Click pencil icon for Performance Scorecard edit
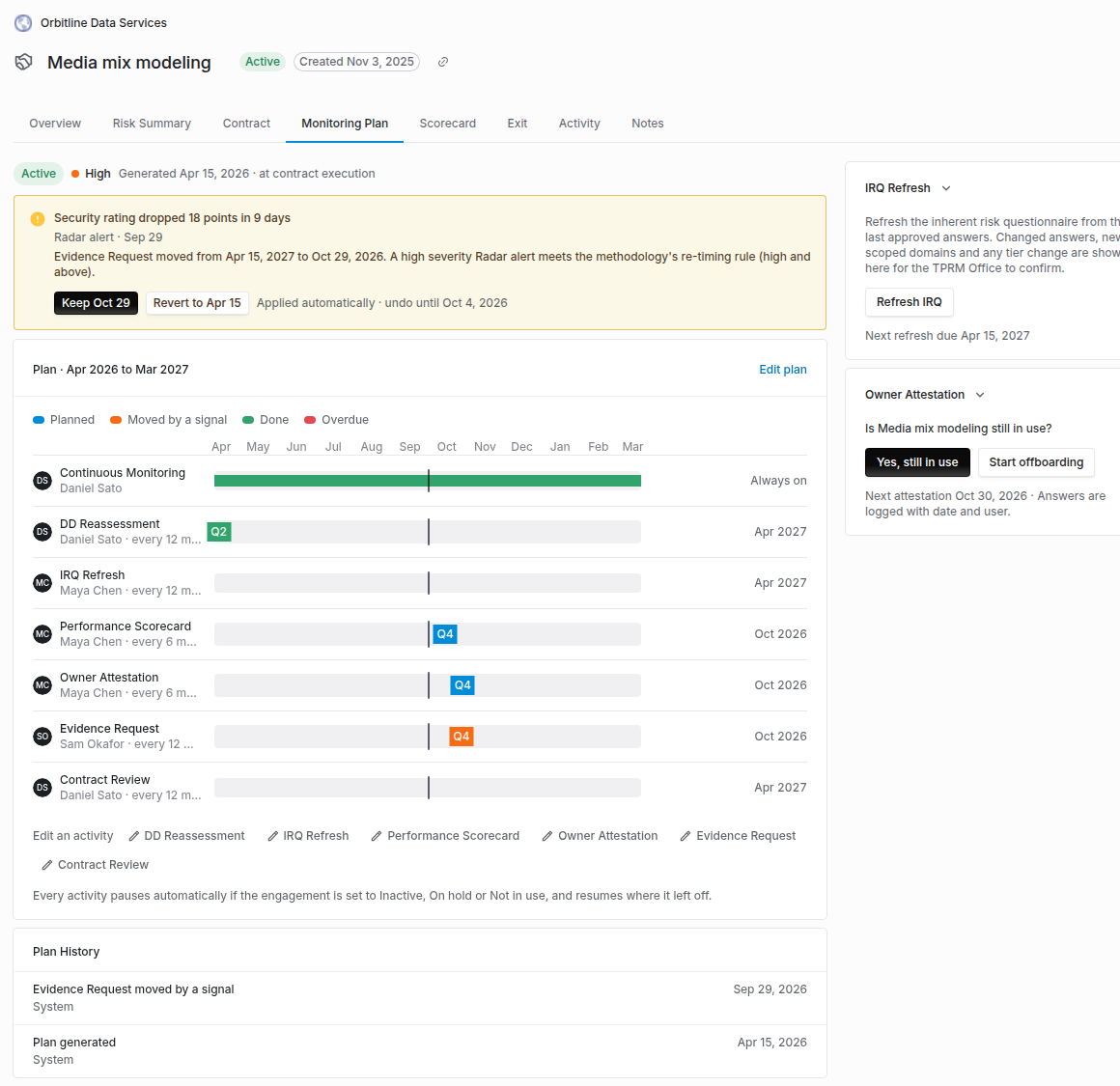1120x1086 pixels. 377,836
